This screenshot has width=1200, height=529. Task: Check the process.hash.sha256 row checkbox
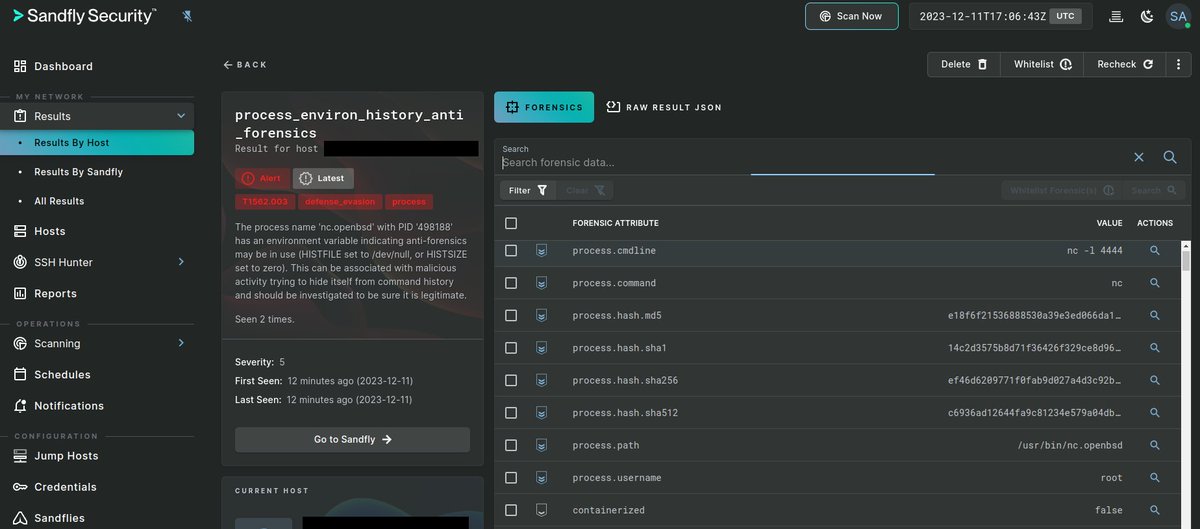point(511,381)
